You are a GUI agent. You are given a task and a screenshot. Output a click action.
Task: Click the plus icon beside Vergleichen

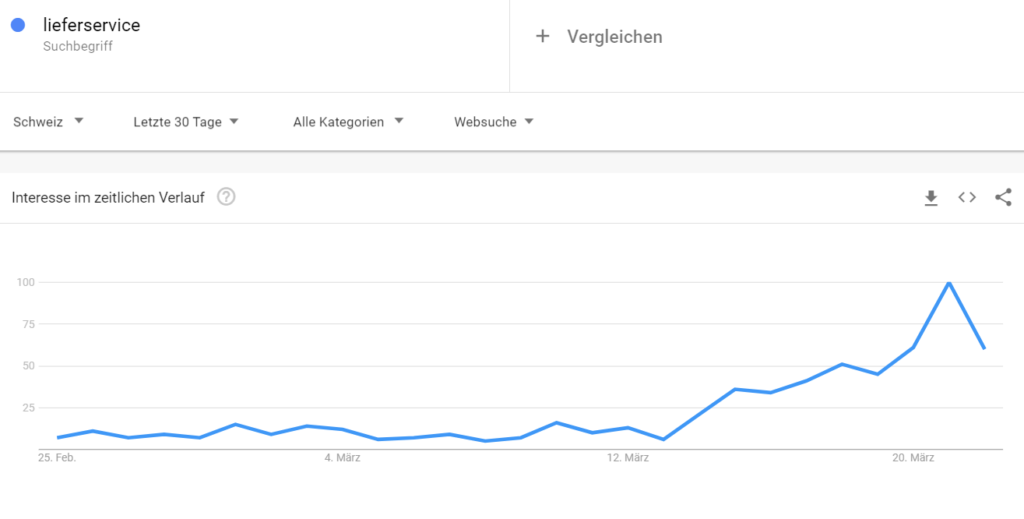[x=543, y=36]
